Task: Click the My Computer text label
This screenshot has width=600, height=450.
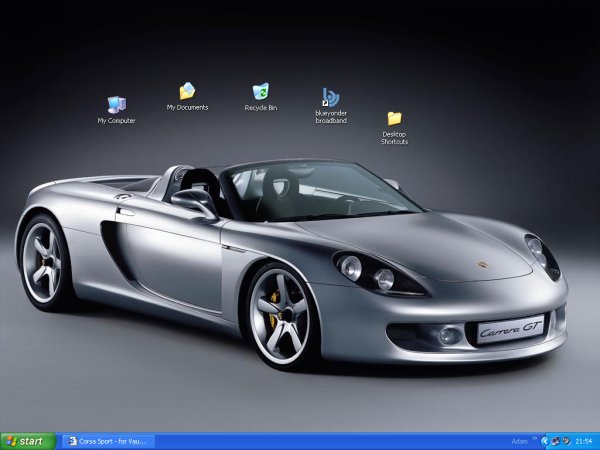Action: 116,121
